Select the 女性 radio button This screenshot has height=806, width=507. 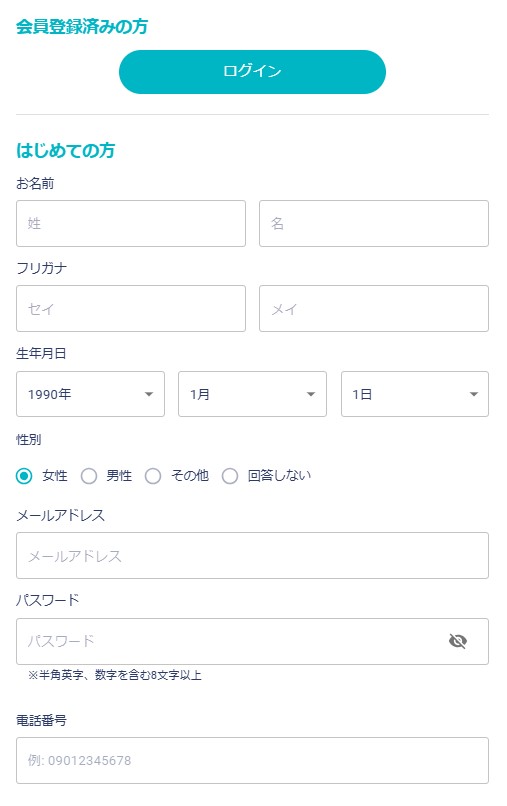(24, 476)
